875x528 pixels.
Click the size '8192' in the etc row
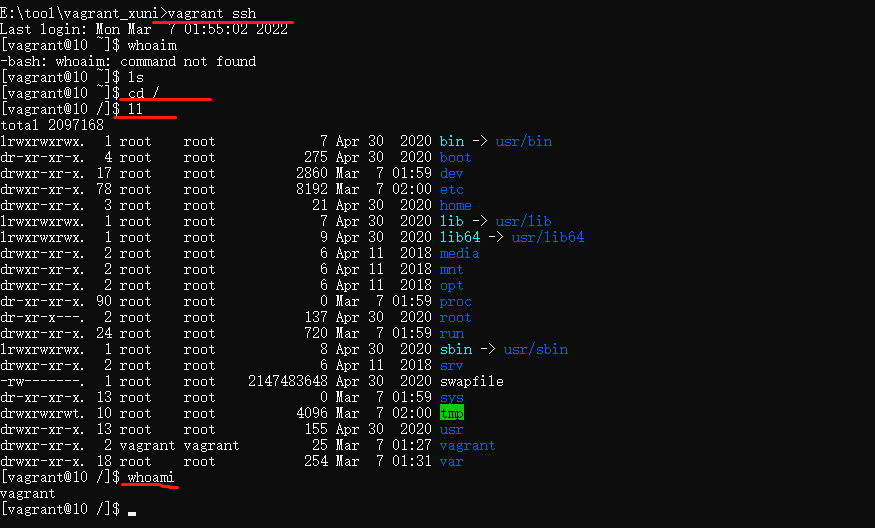(312, 189)
